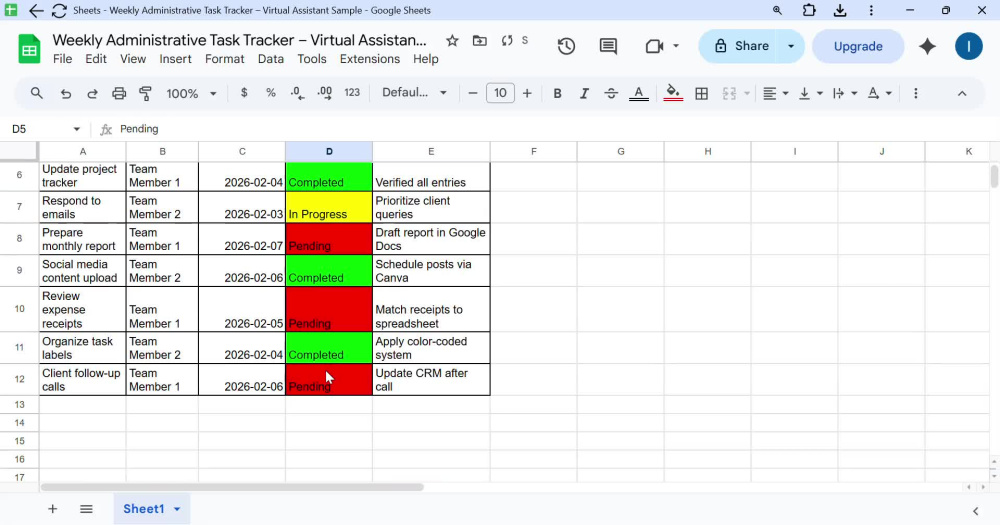Screen dimensions: 1000x525
Task: Click the horizontal scrollbar
Action: (232, 487)
